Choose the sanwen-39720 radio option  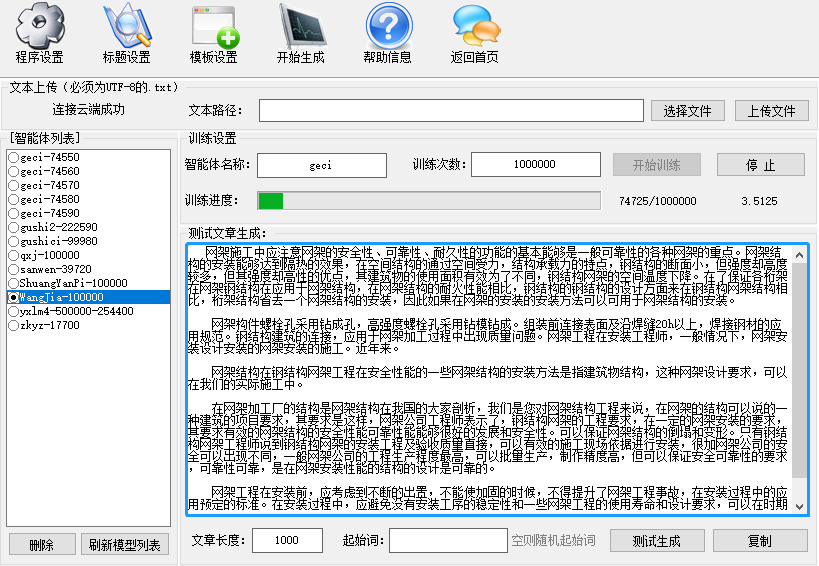click(14, 270)
